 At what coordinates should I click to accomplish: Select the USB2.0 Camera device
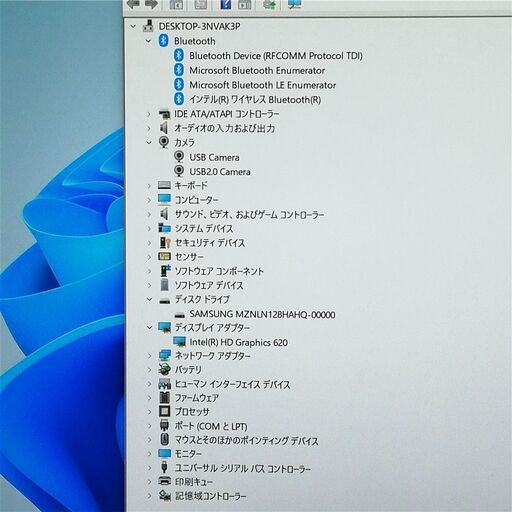click(220, 172)
